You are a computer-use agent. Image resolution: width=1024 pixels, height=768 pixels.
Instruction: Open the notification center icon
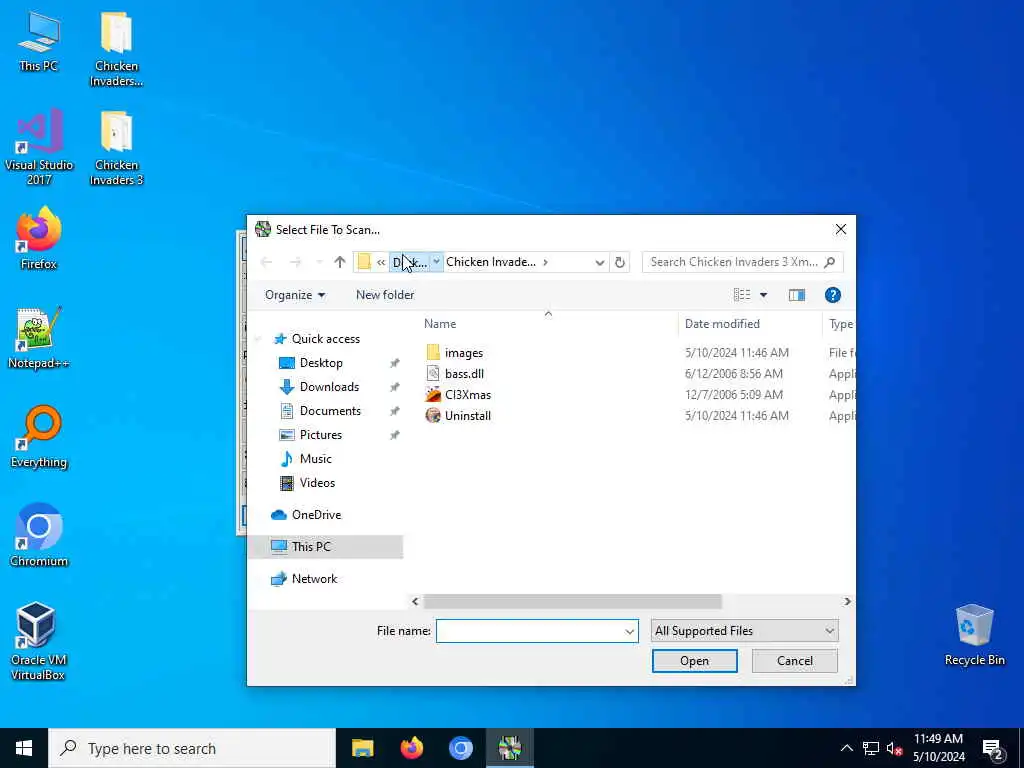[992, 748]
